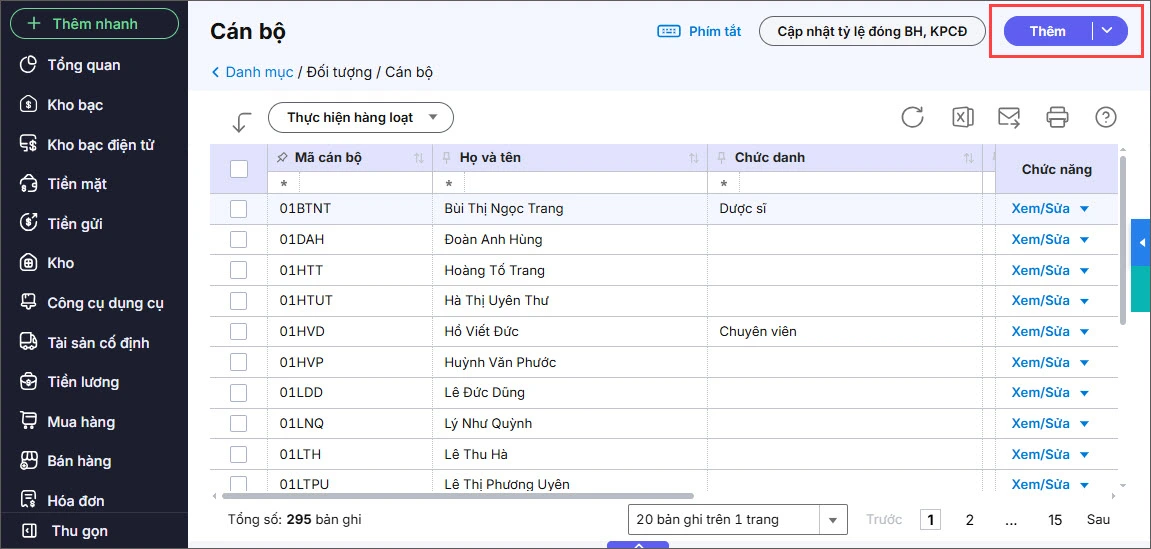Click the sort icon on Mã cán bộ column

tap(418, 158)
